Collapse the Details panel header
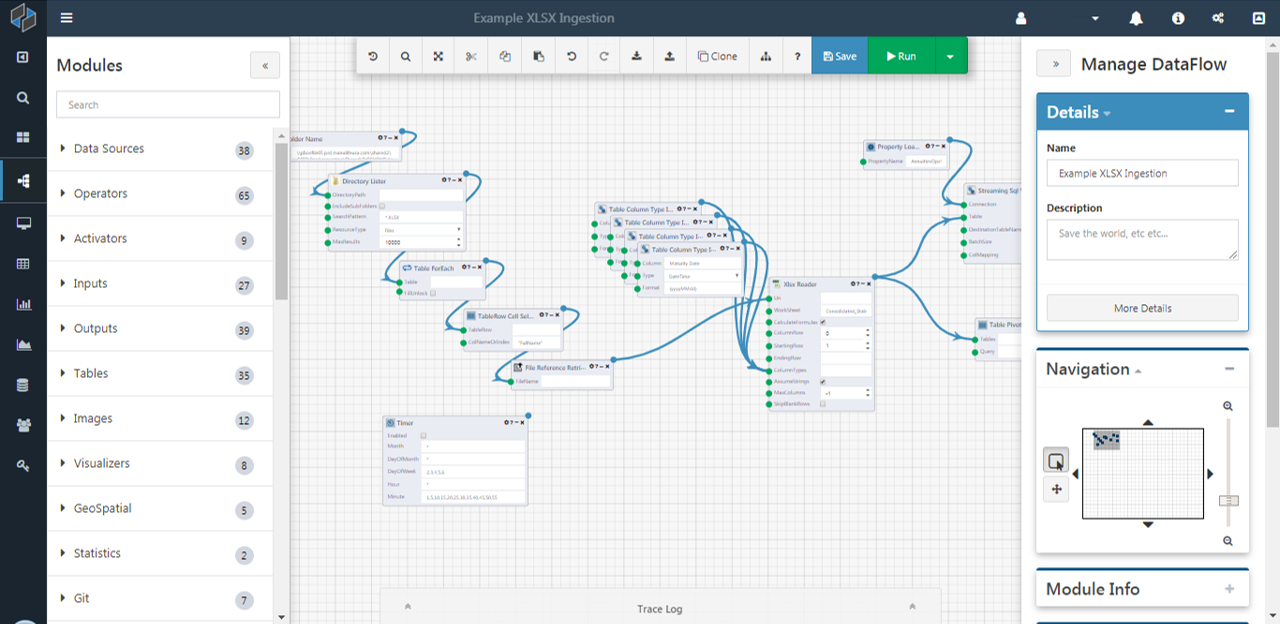1280x624 pixels. point(1229,112)
